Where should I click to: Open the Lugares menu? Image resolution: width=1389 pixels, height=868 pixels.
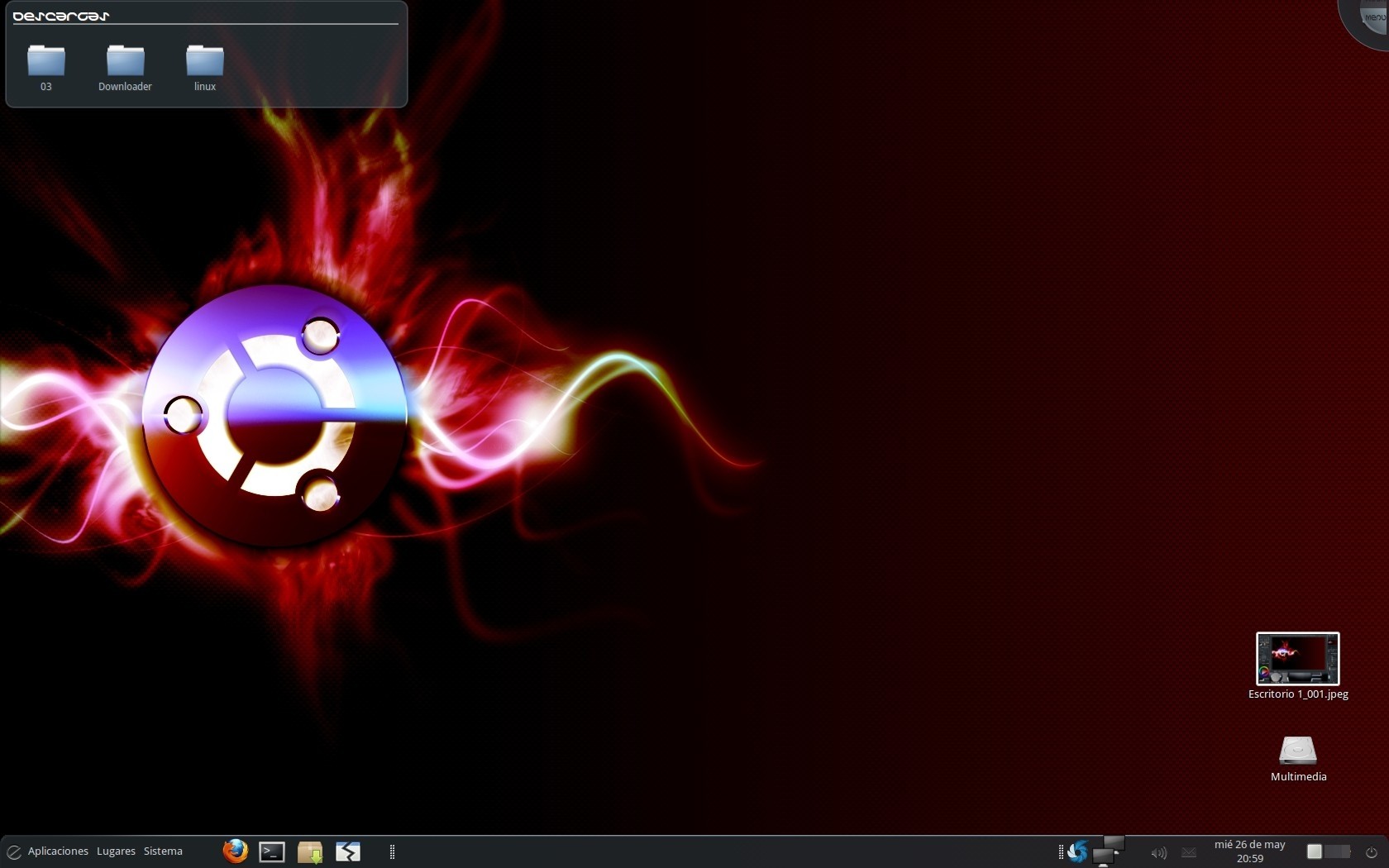coord(116,851)
